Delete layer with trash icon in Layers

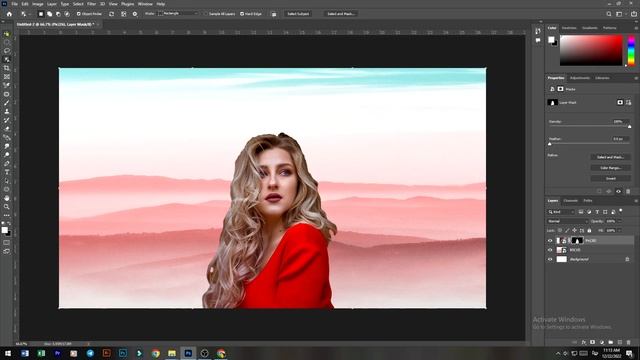(629, 342)
